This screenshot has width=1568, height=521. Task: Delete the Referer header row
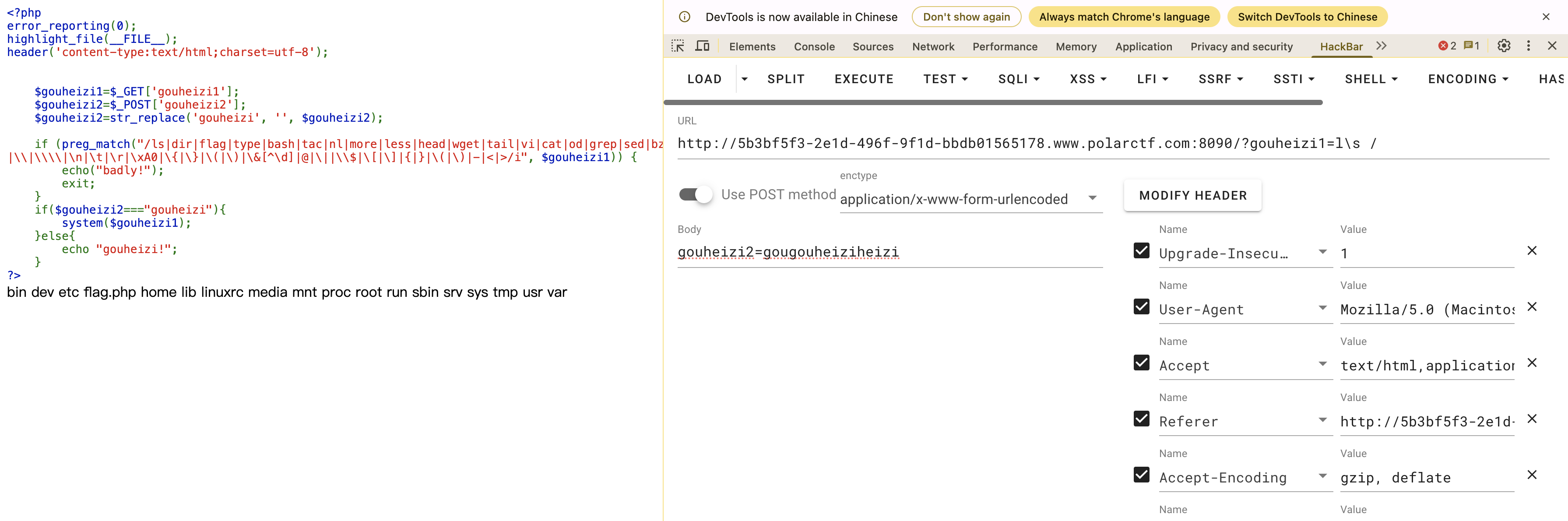[x=1532, y=419]
